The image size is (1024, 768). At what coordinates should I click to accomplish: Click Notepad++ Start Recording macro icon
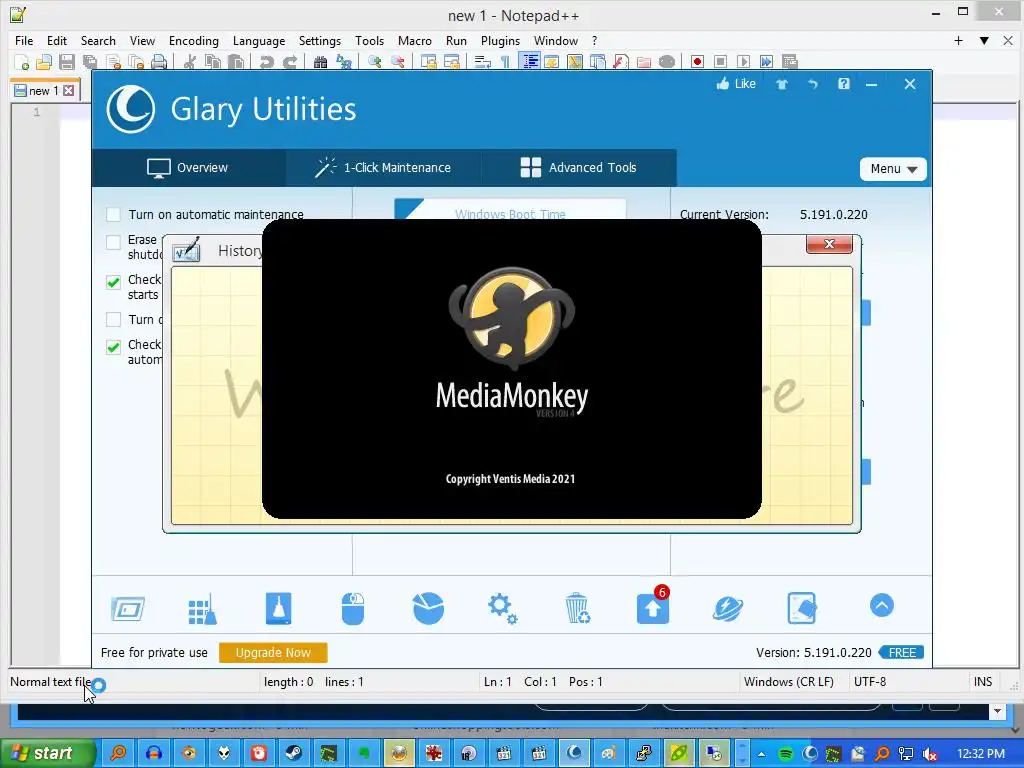click(x=697, y=62)
